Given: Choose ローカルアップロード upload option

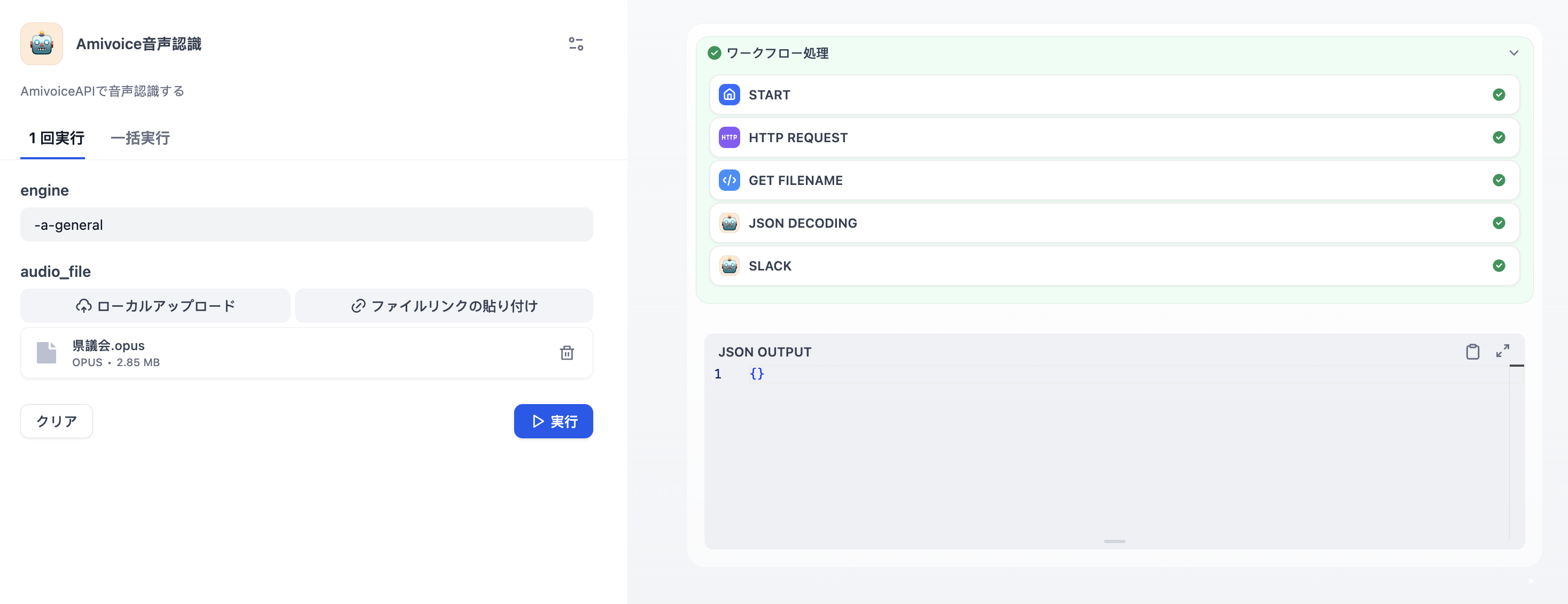Looking at the screenshot, I should tap(155, 306).
